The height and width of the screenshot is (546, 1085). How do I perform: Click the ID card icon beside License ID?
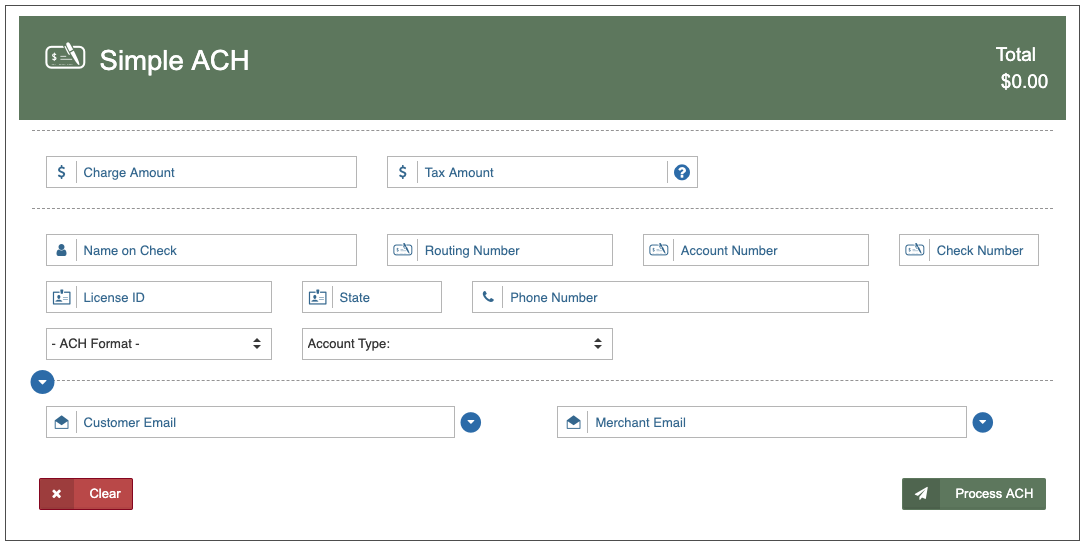coord(61,297)
